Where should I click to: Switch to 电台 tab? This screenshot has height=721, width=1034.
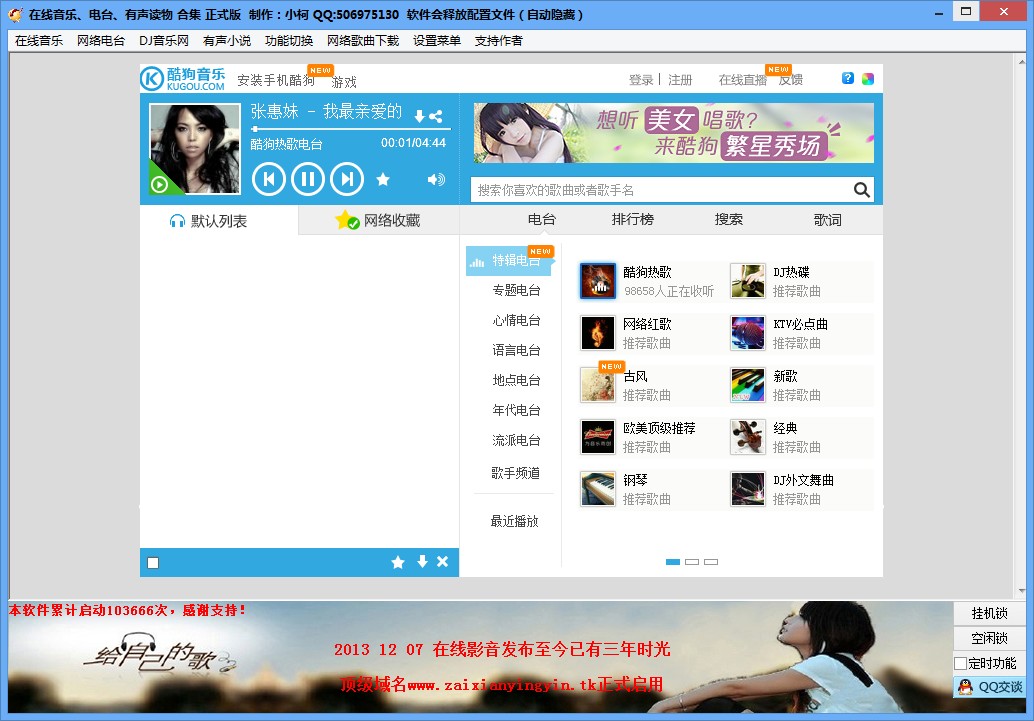tap(542, 219)
